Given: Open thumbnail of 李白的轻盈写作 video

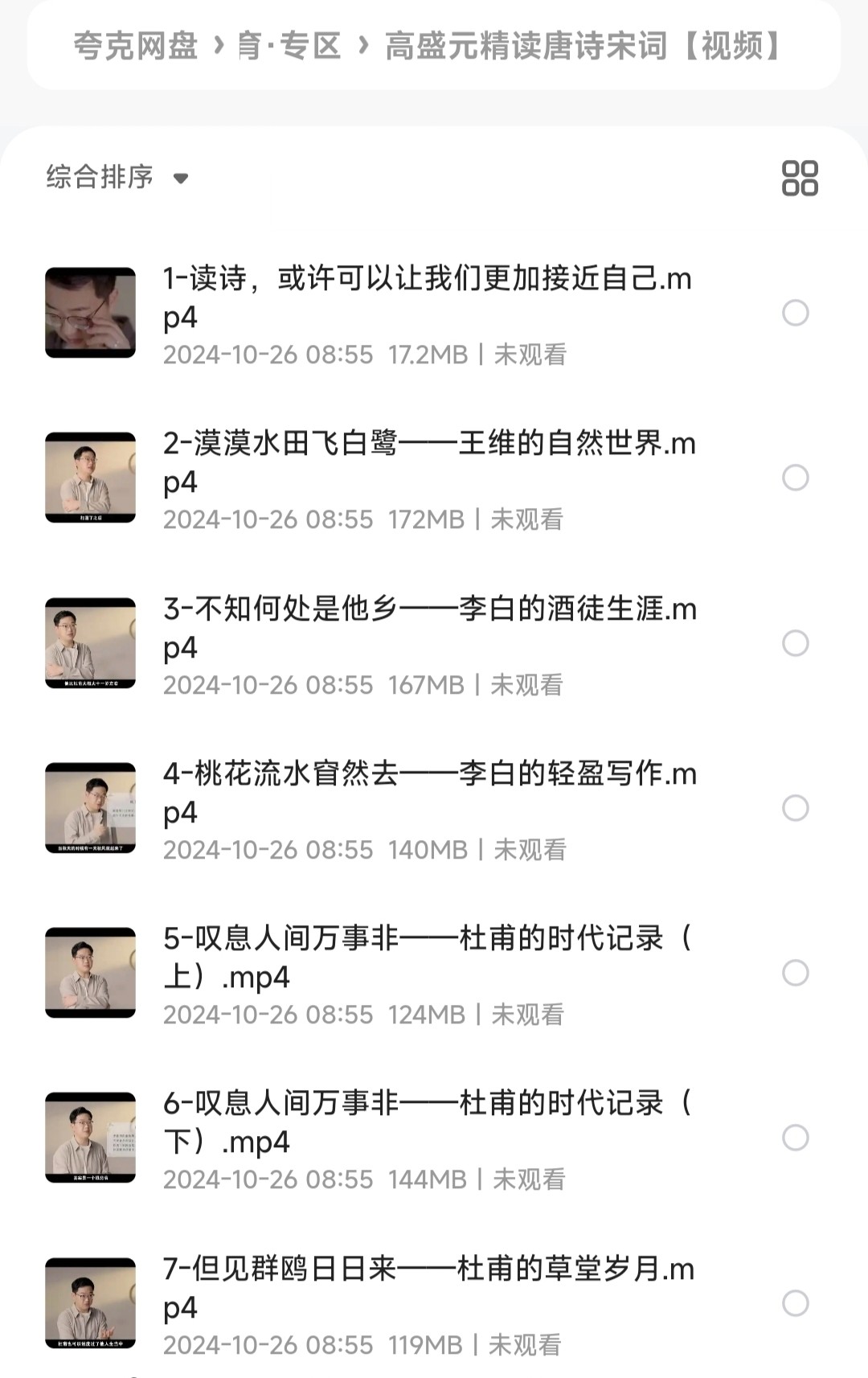Looking at the screenshot, I should coord(90,808).
